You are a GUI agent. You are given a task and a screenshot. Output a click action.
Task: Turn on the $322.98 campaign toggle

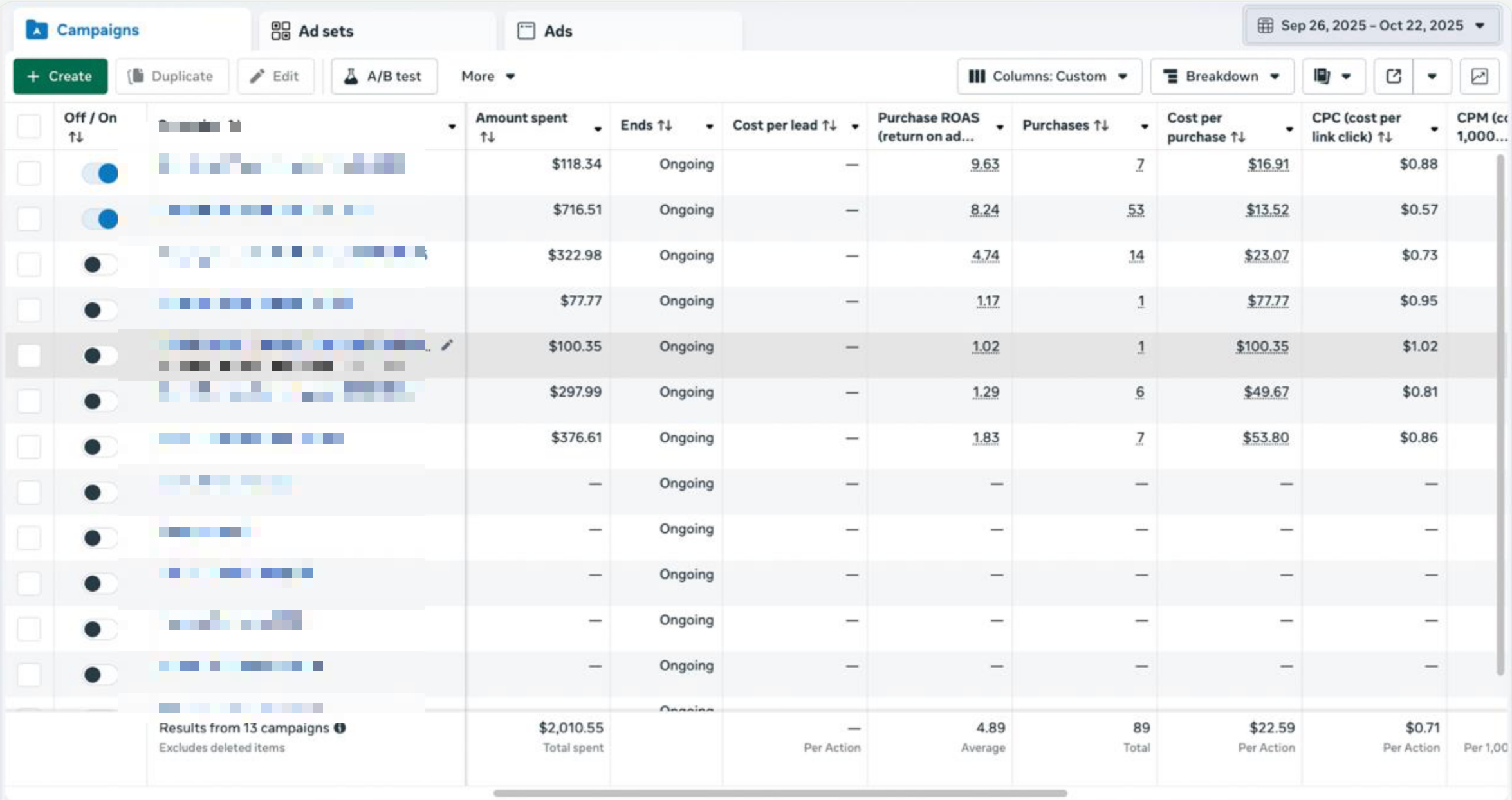[x=100, y=264]
